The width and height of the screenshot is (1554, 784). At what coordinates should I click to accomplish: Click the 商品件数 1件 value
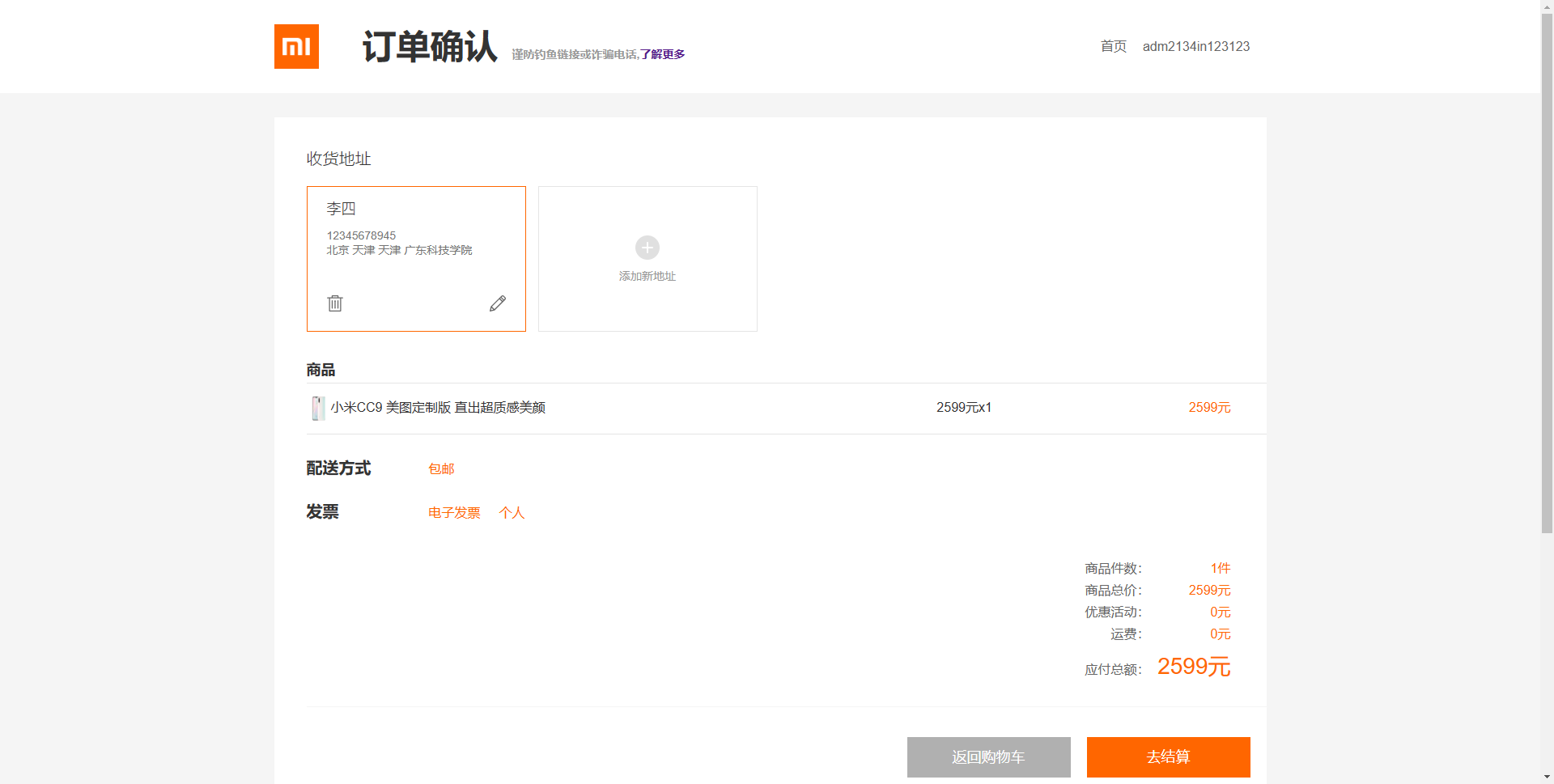(x=1221, y=568)
